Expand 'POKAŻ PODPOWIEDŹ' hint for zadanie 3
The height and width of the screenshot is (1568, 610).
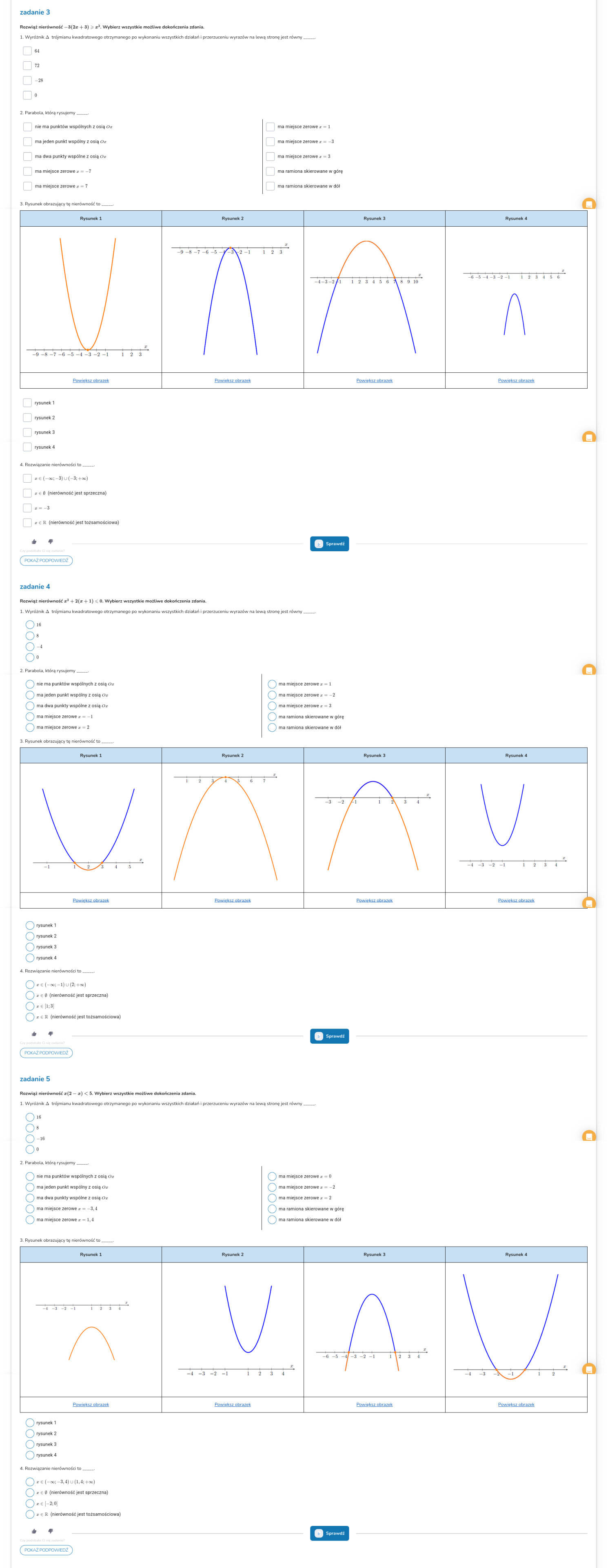click(46, 561)
